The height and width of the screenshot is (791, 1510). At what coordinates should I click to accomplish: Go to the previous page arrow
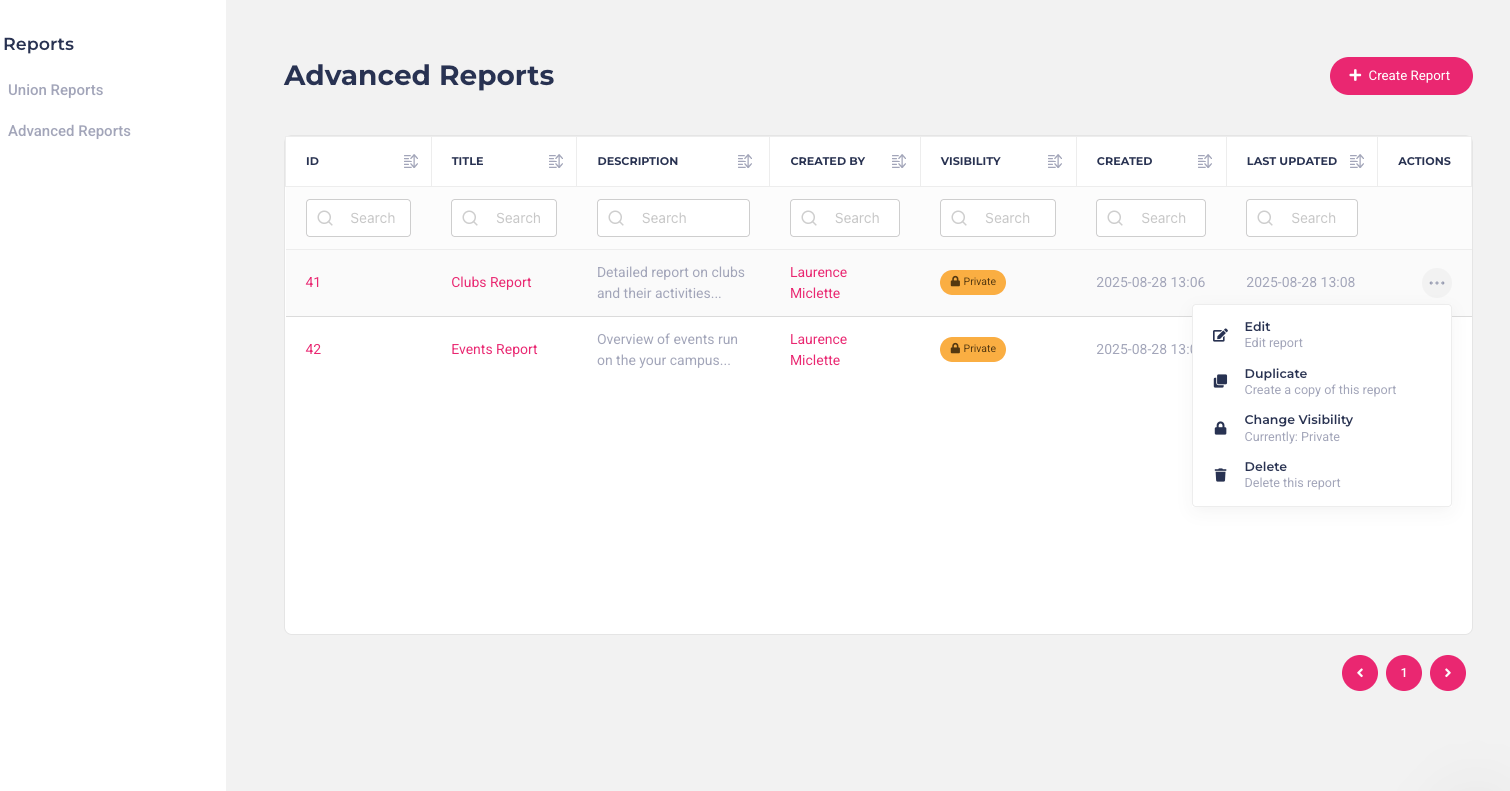(x=1360, y=673)
